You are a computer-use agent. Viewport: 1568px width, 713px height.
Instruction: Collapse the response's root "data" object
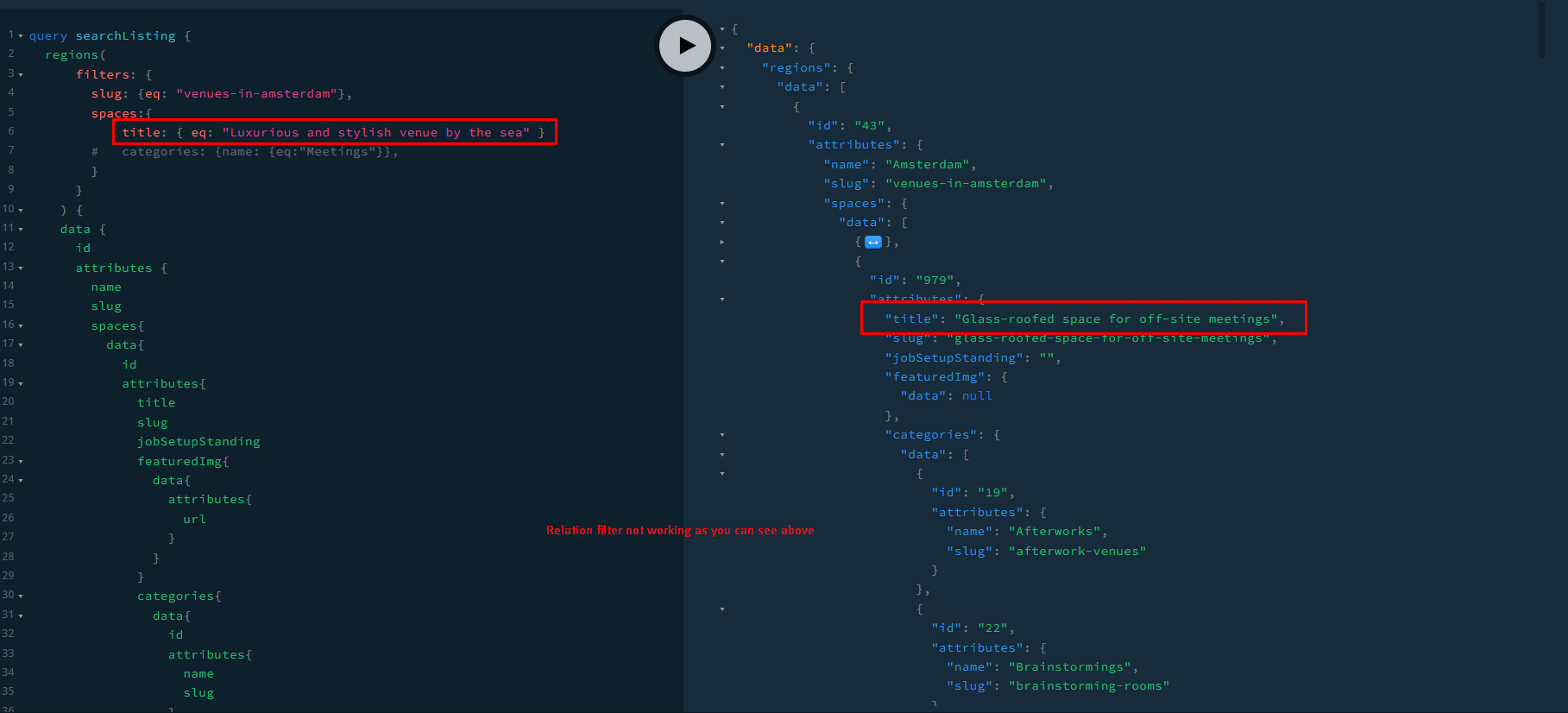722,48
